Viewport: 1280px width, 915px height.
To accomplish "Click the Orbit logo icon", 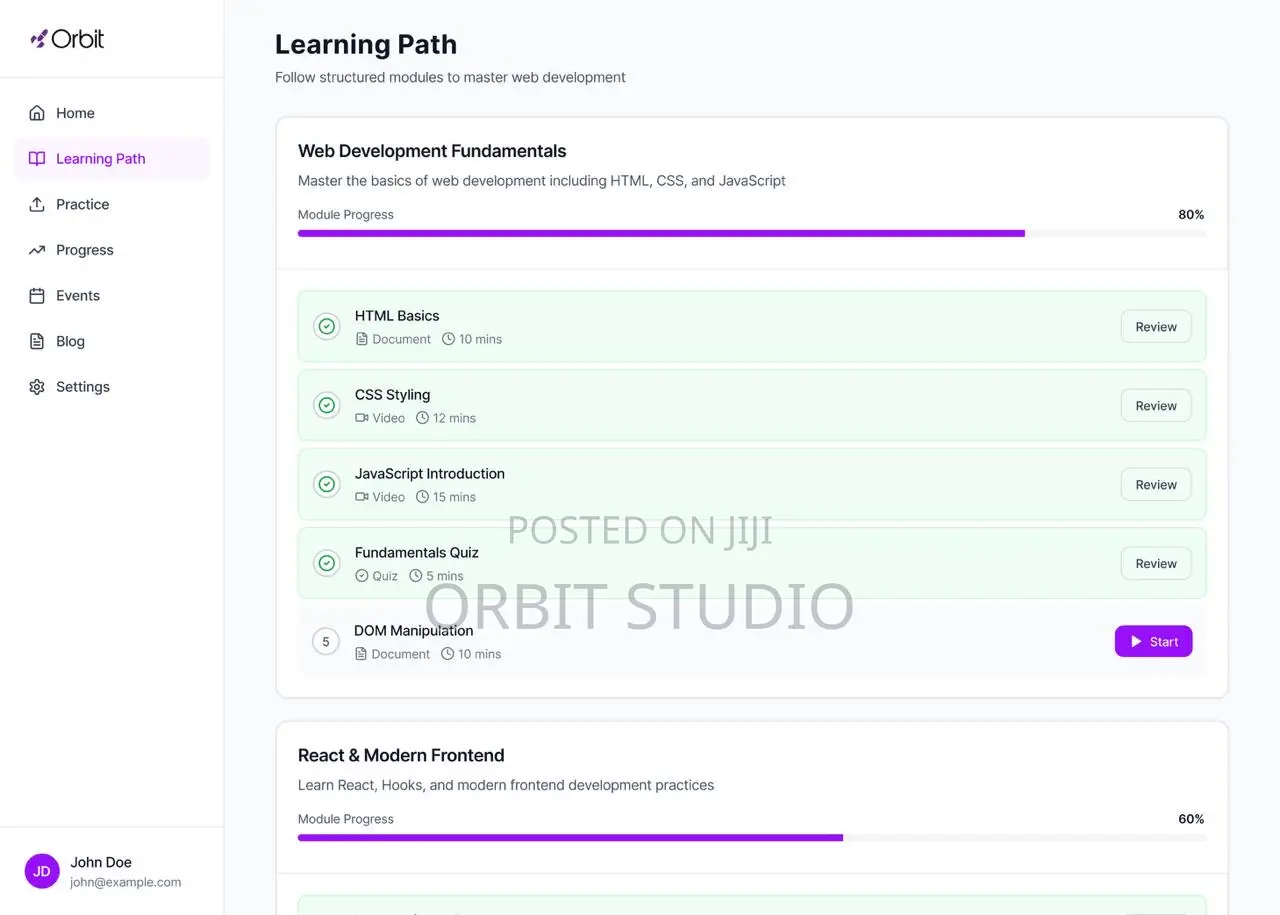I will pyautogui.click(x=39, y=39).
